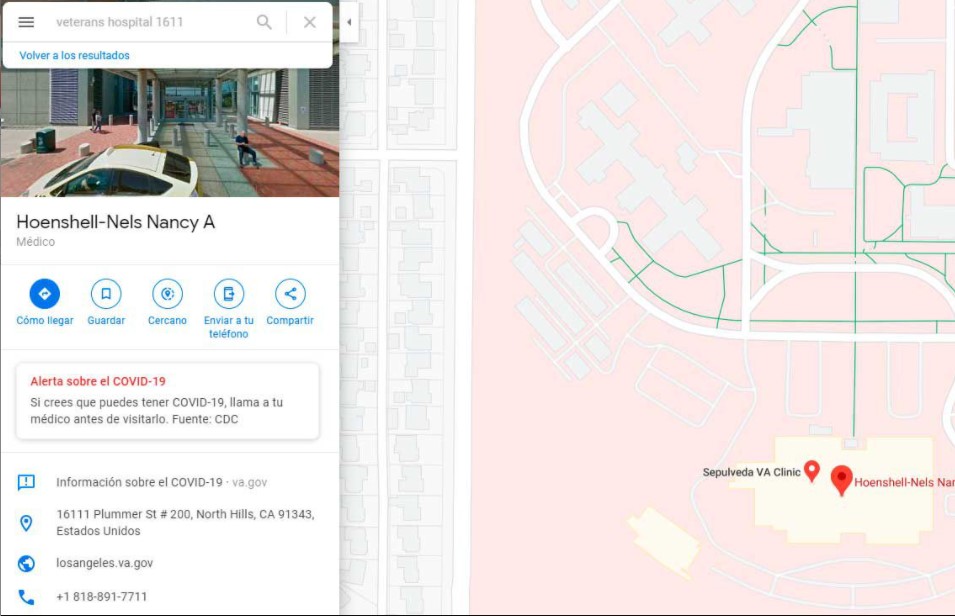Save the place with the 'Guardar' icon

pyautogui.click(x=106, y=294)
